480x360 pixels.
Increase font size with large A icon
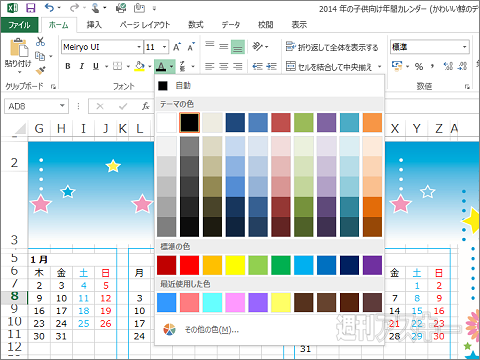pyautogui.click(x=177, y=47)
